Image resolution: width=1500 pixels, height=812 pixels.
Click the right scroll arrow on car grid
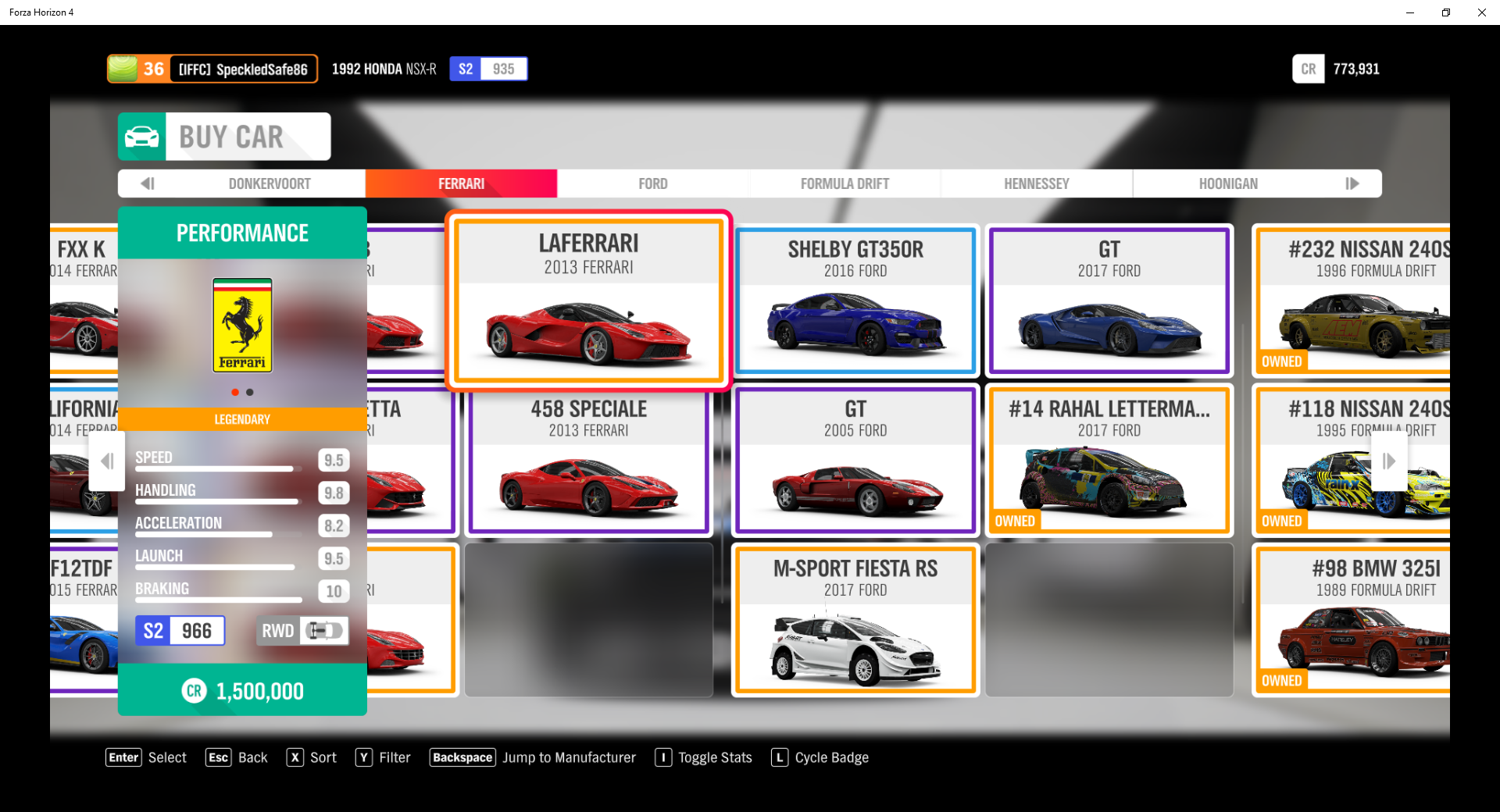(x=1389, y=461)
